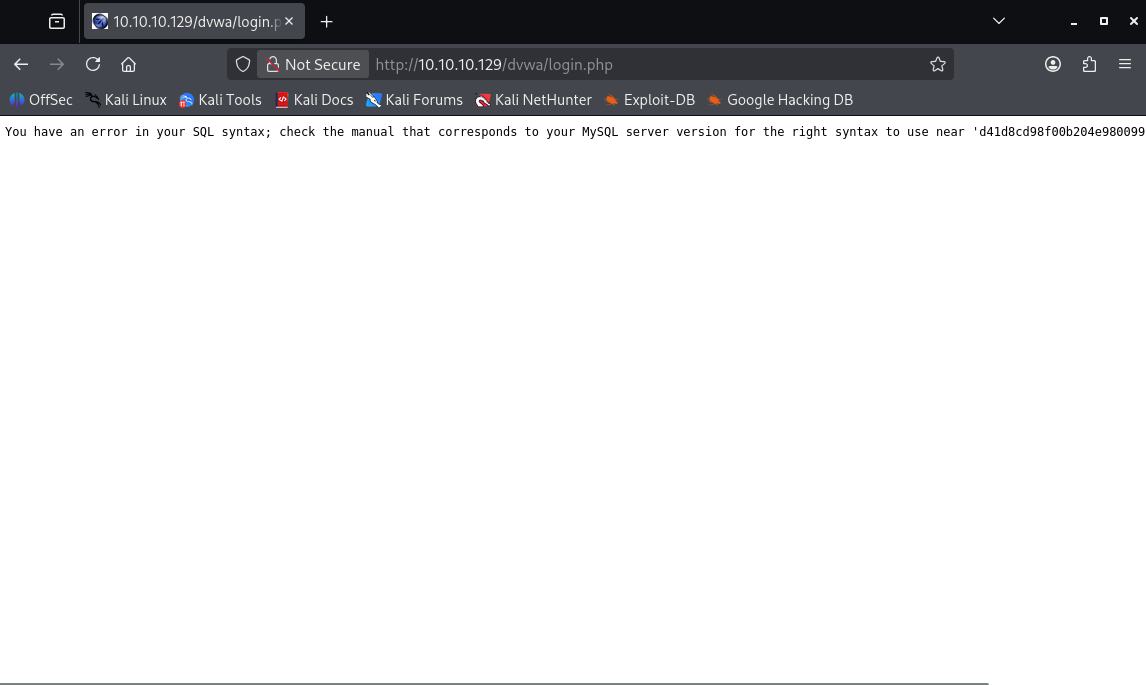The width and height of the screenshot is (1146, 685).
Task: Expand the list all tabs dropdown
Action: pyautogui.click(x=998, y=21)
